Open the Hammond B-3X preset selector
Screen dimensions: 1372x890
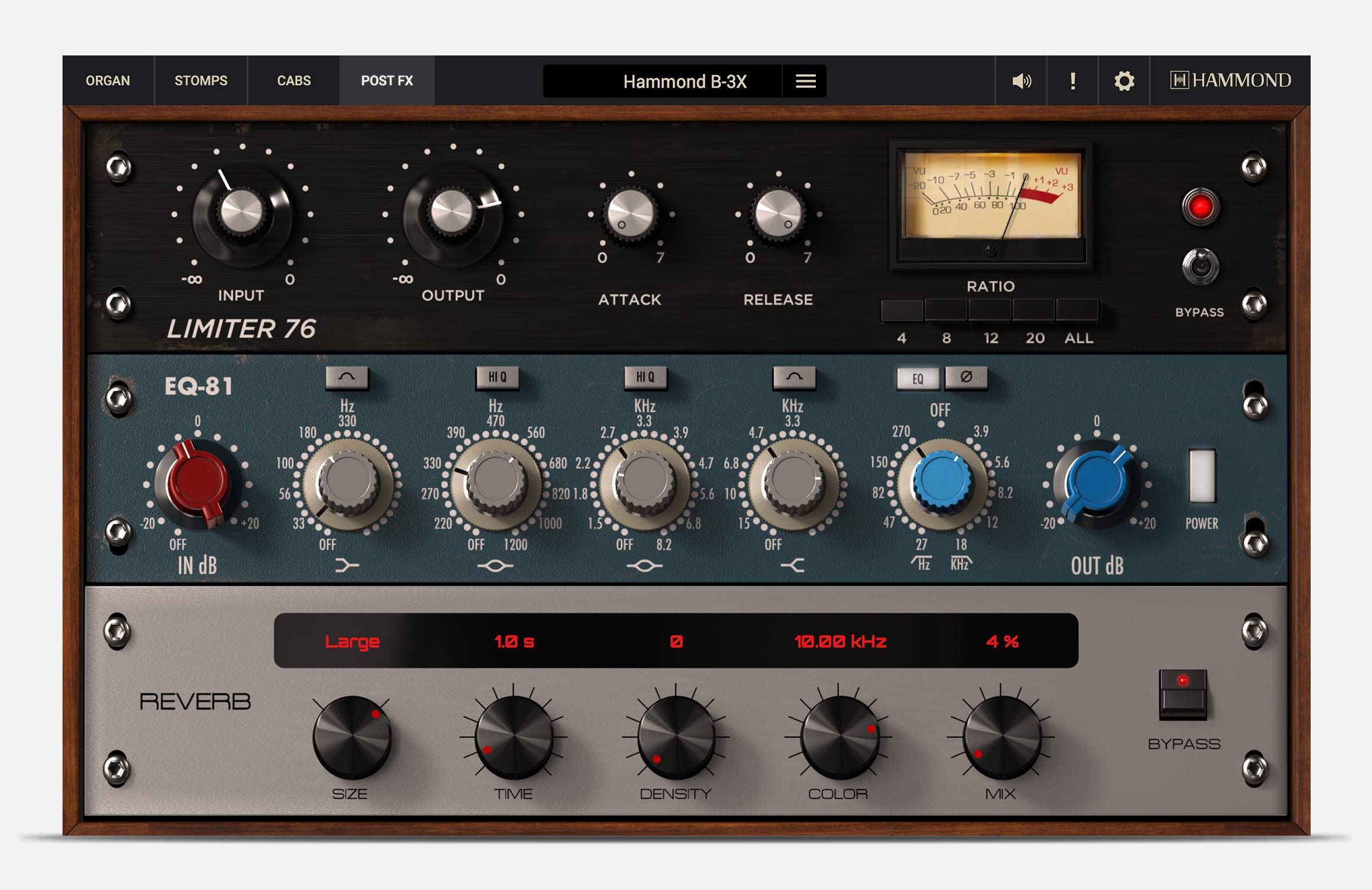coord(684,81)
